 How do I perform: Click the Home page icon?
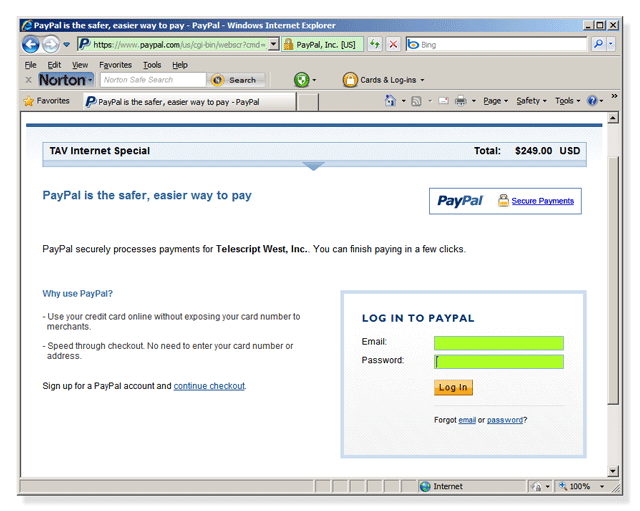[x=390, y=100]
